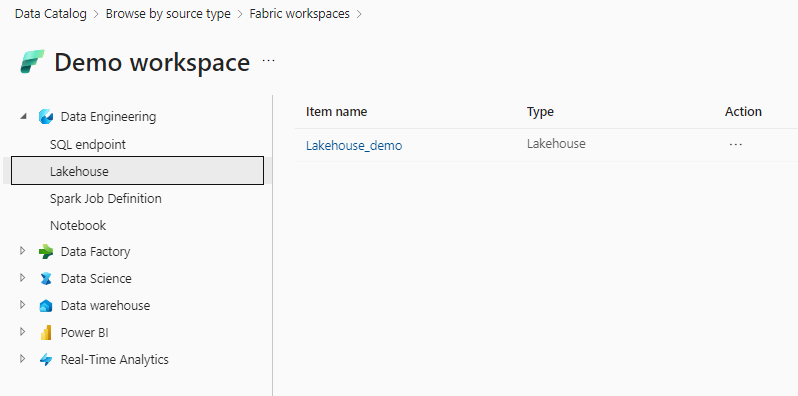Expand the Real-Time Analytics node

pos(22,359)
